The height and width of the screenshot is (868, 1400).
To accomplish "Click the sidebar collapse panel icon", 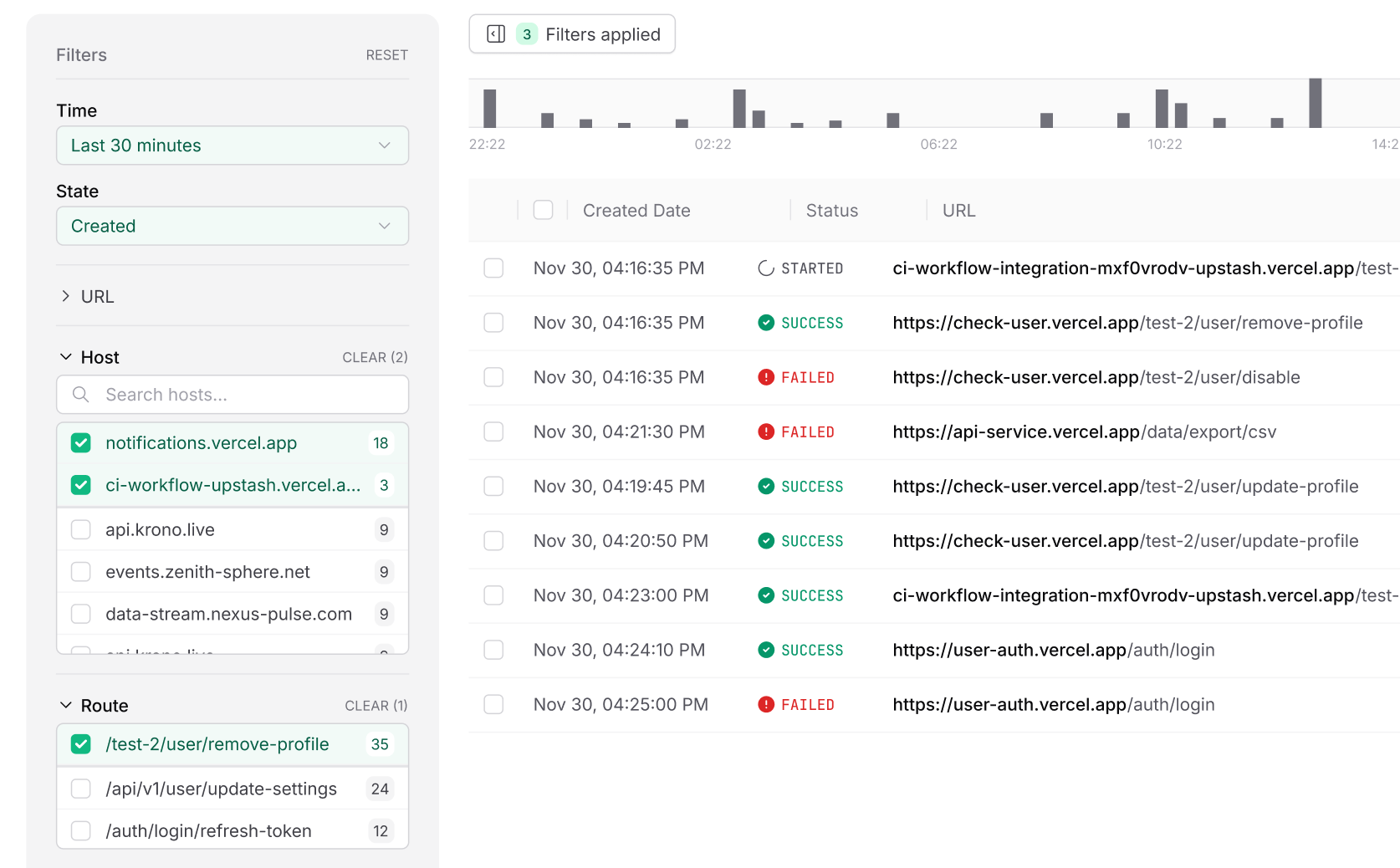I will point(496,34).
